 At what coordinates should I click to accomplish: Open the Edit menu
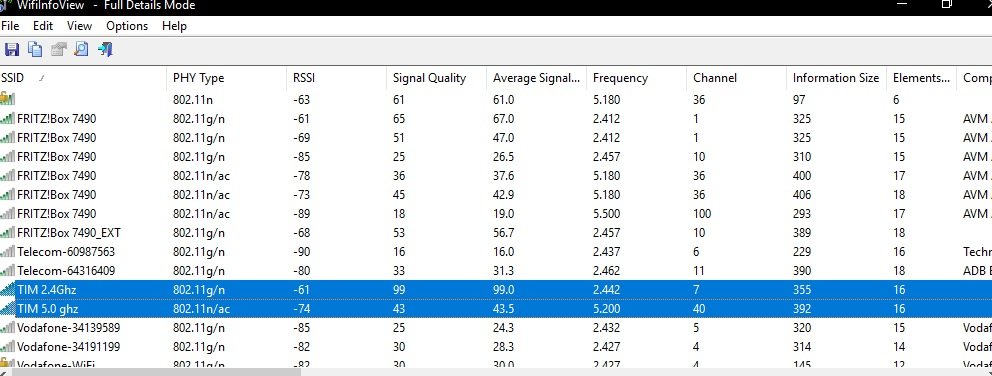43,26
